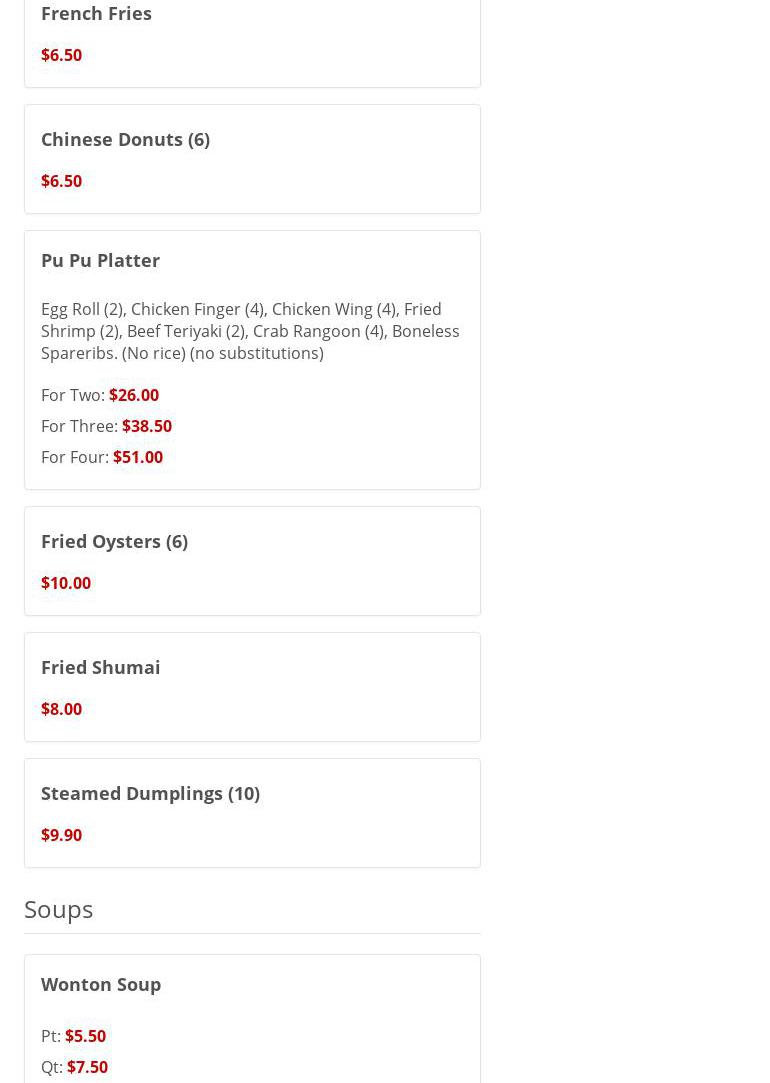Image resolution: width=770 pixels, height=1083 pixels.
Task: Click the Fried Oysters $10.00 price
Action: coord(66,583)
